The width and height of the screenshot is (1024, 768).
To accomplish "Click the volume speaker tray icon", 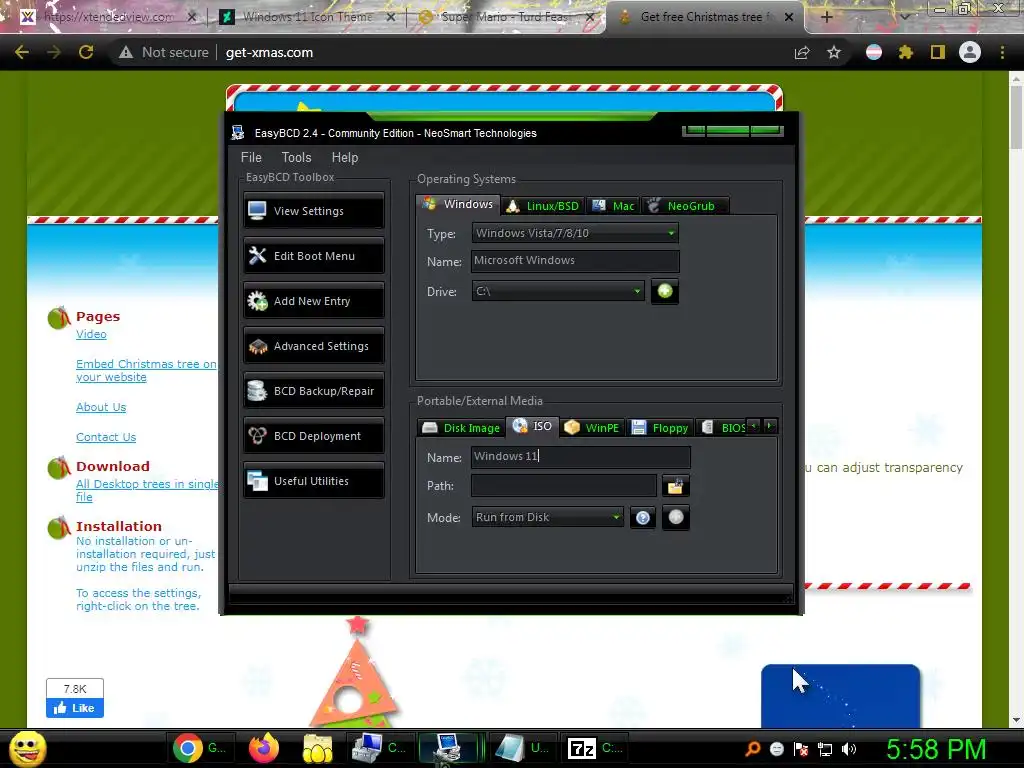I will 849,749.
